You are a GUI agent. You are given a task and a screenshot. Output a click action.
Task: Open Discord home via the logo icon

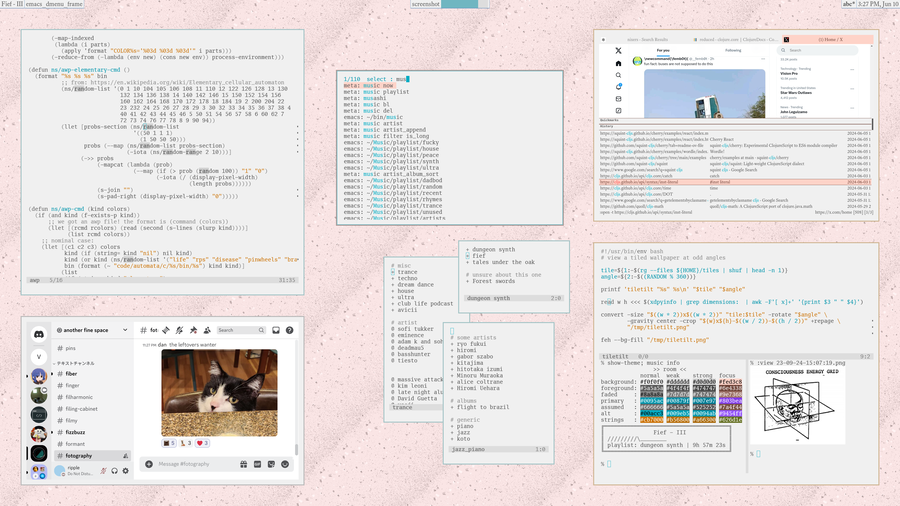point(38,334)
